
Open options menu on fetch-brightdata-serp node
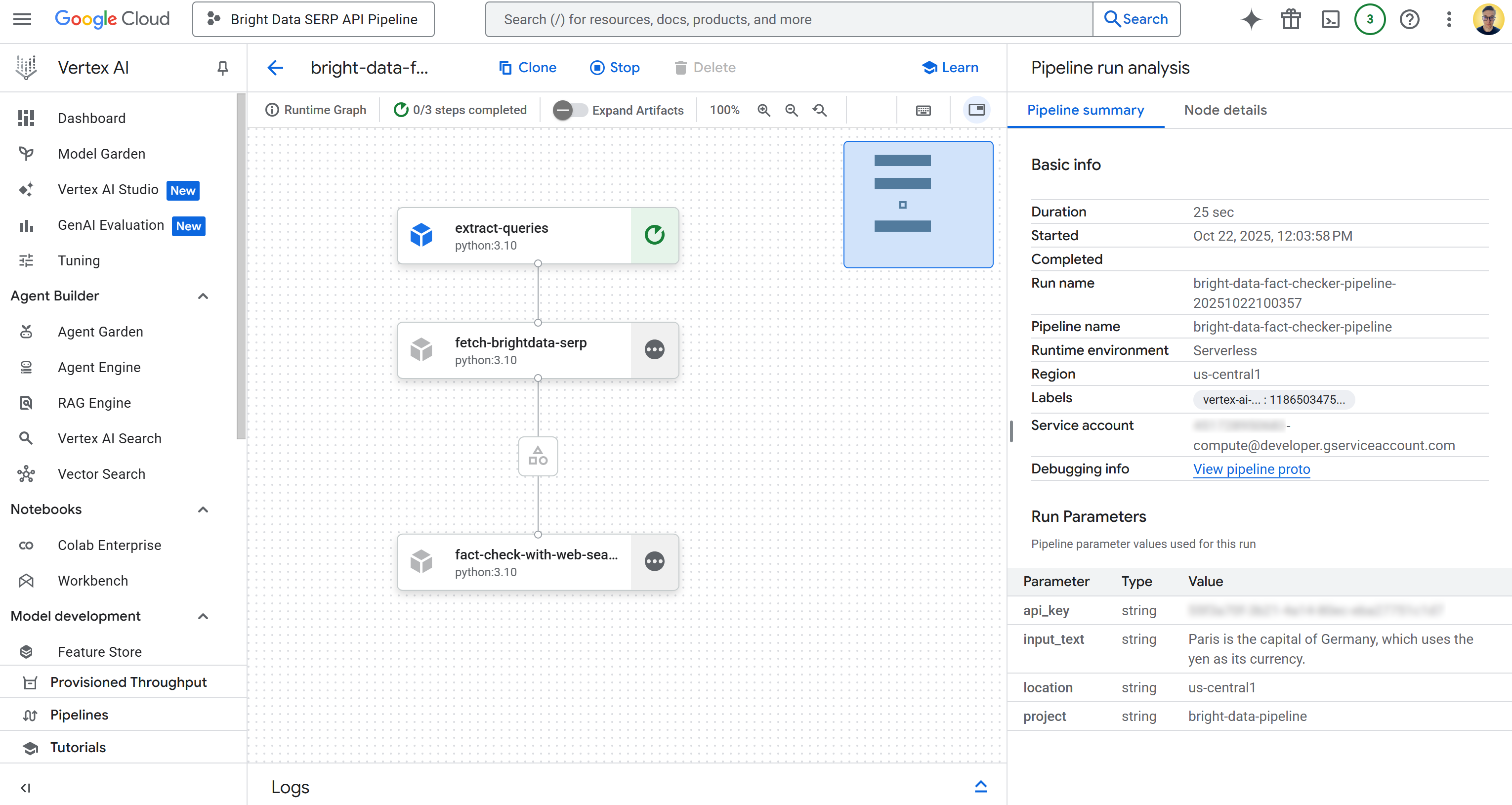point(654,349)
